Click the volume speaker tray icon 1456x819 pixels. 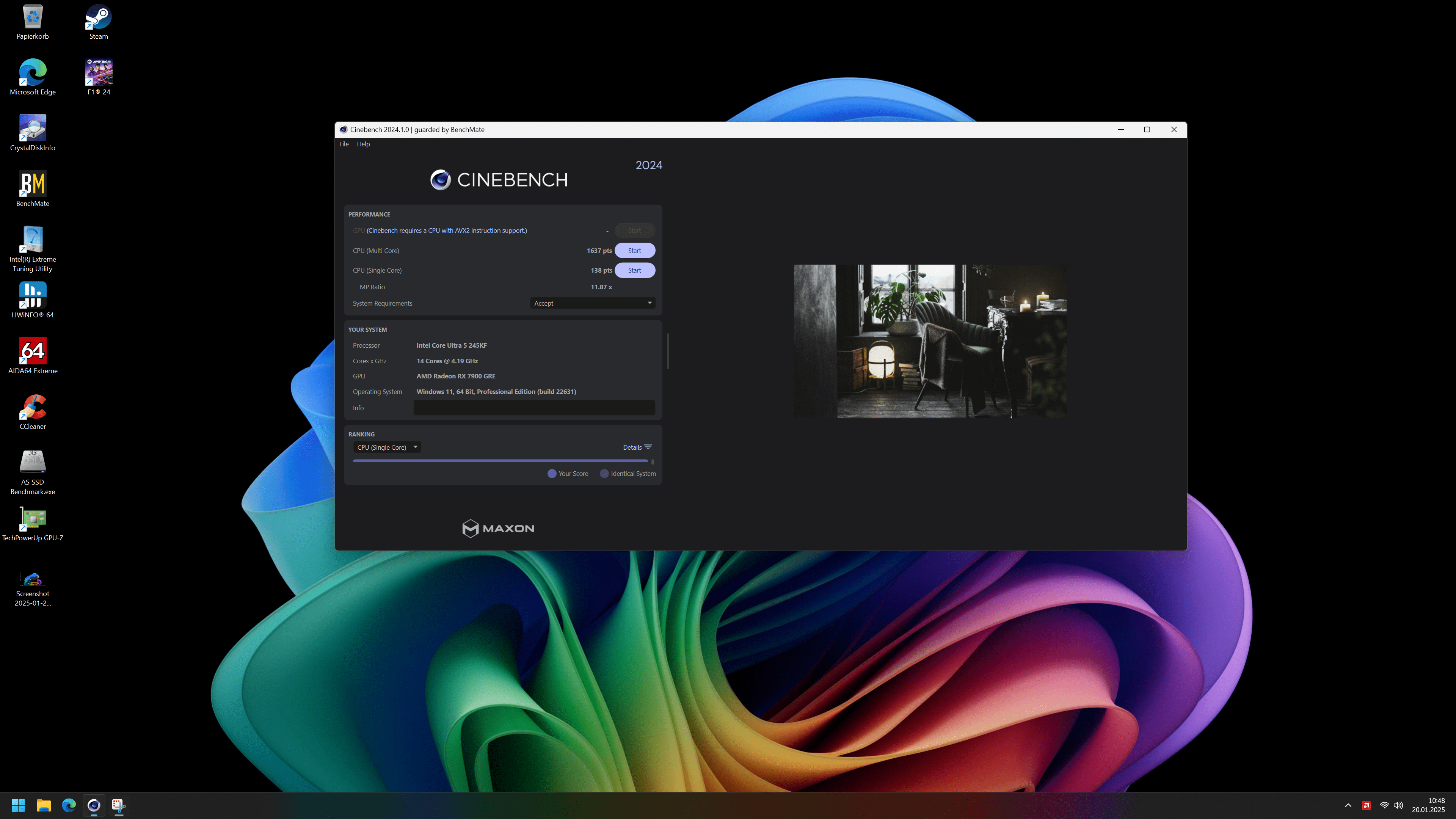(x=1398, y=805)
